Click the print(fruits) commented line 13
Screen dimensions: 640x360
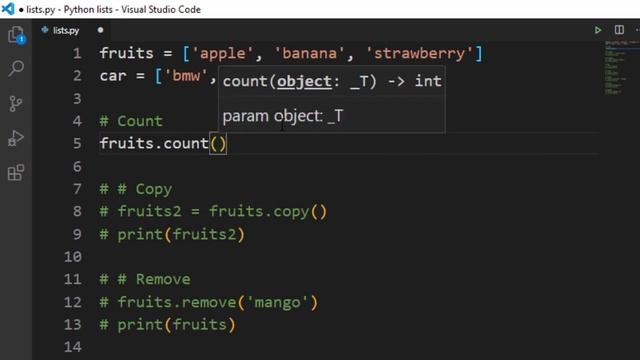167,324
